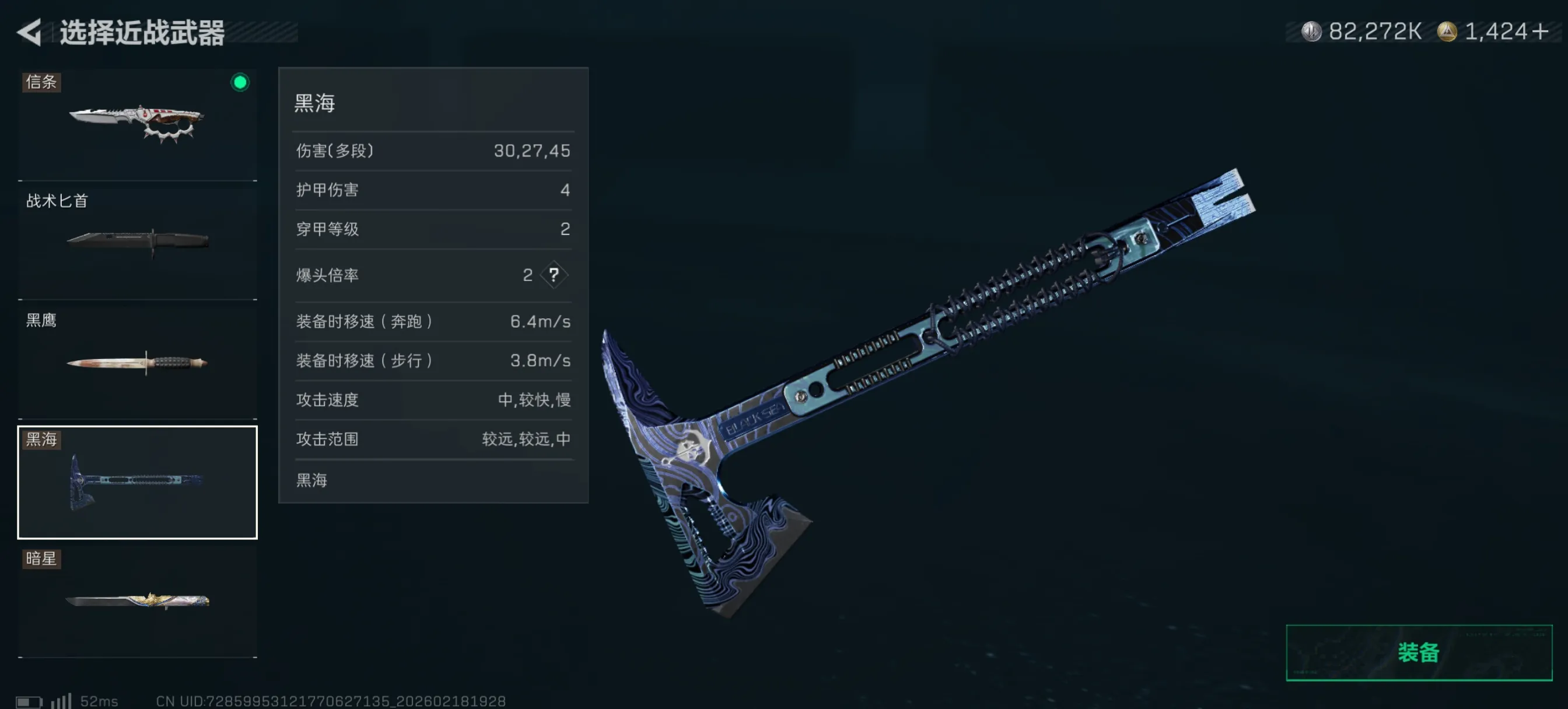Click the 黑海 description at panel bottom
This screenshot has height=709, width=1568.
pyautogui.click(x=311, y=481)
